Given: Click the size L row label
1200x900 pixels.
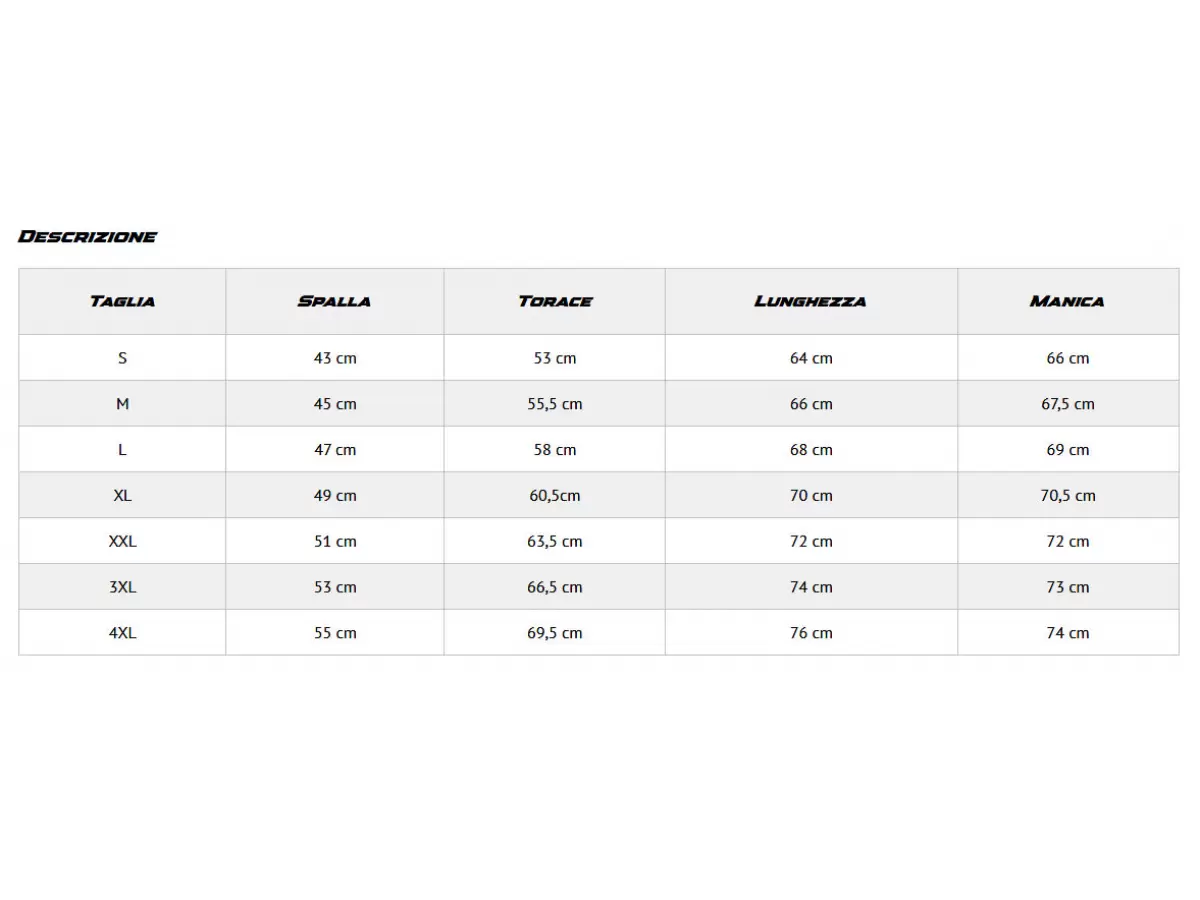Looking at the screenshot, I should pyautogui.click(x=122, y=450).
